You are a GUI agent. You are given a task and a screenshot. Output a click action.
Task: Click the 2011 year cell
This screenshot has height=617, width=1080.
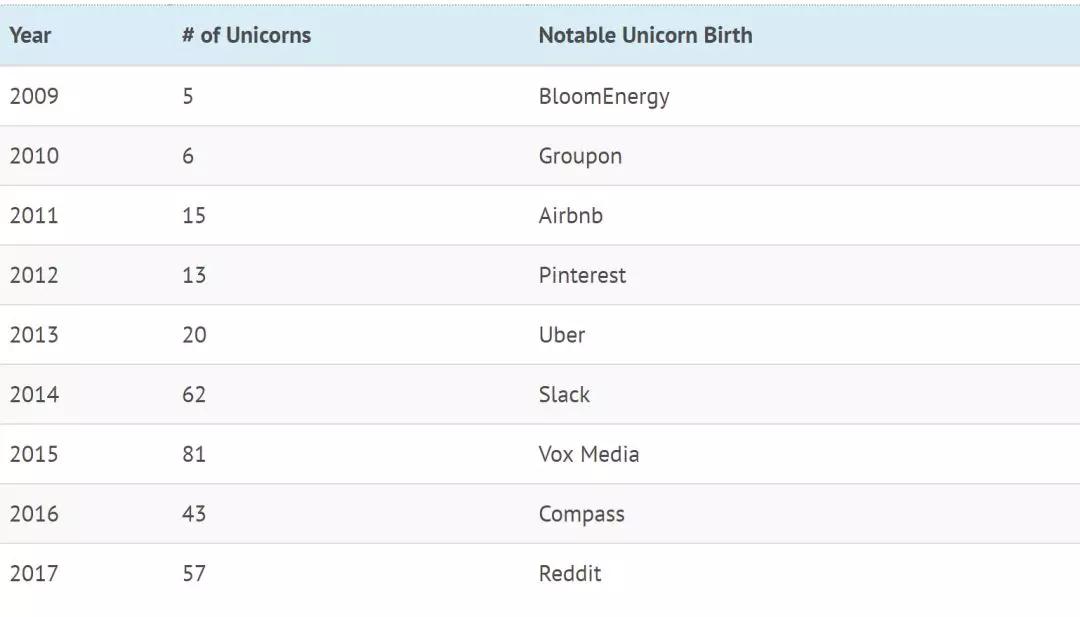pyautogui.click(x=34, y=216)
